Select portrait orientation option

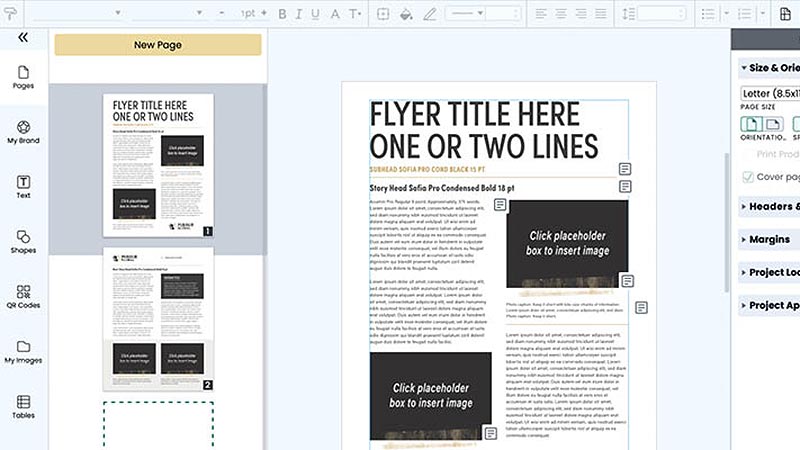click(x=751, y=124)
